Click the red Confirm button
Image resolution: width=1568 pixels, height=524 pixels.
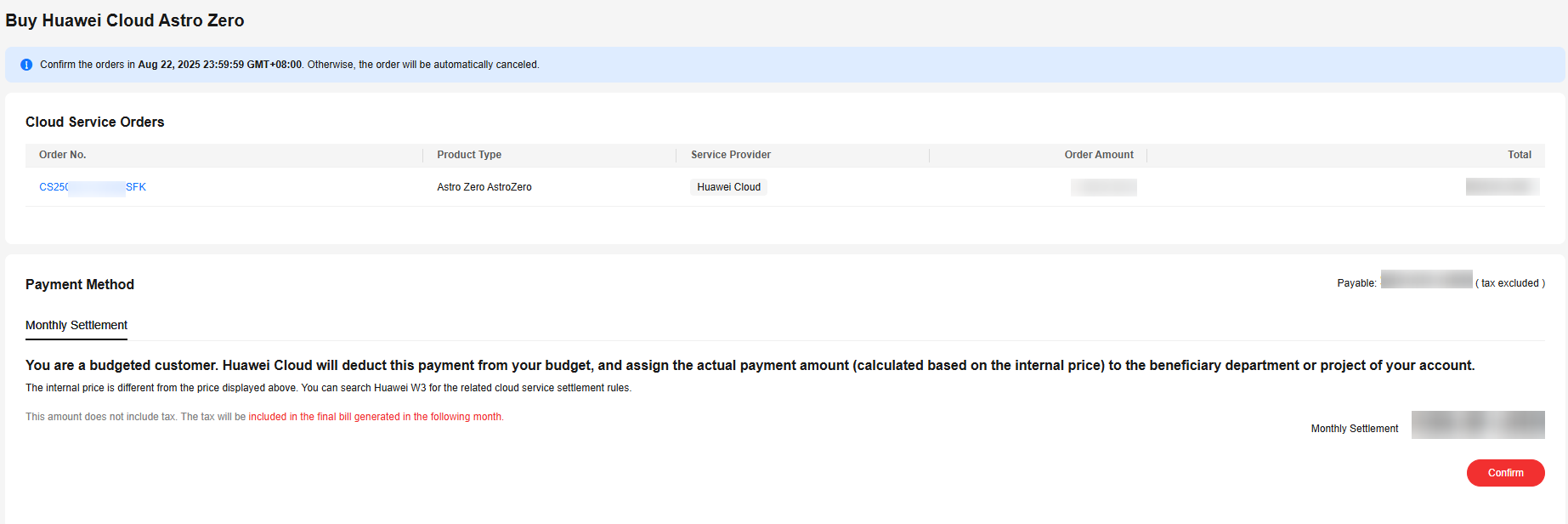click(1505, 473)
